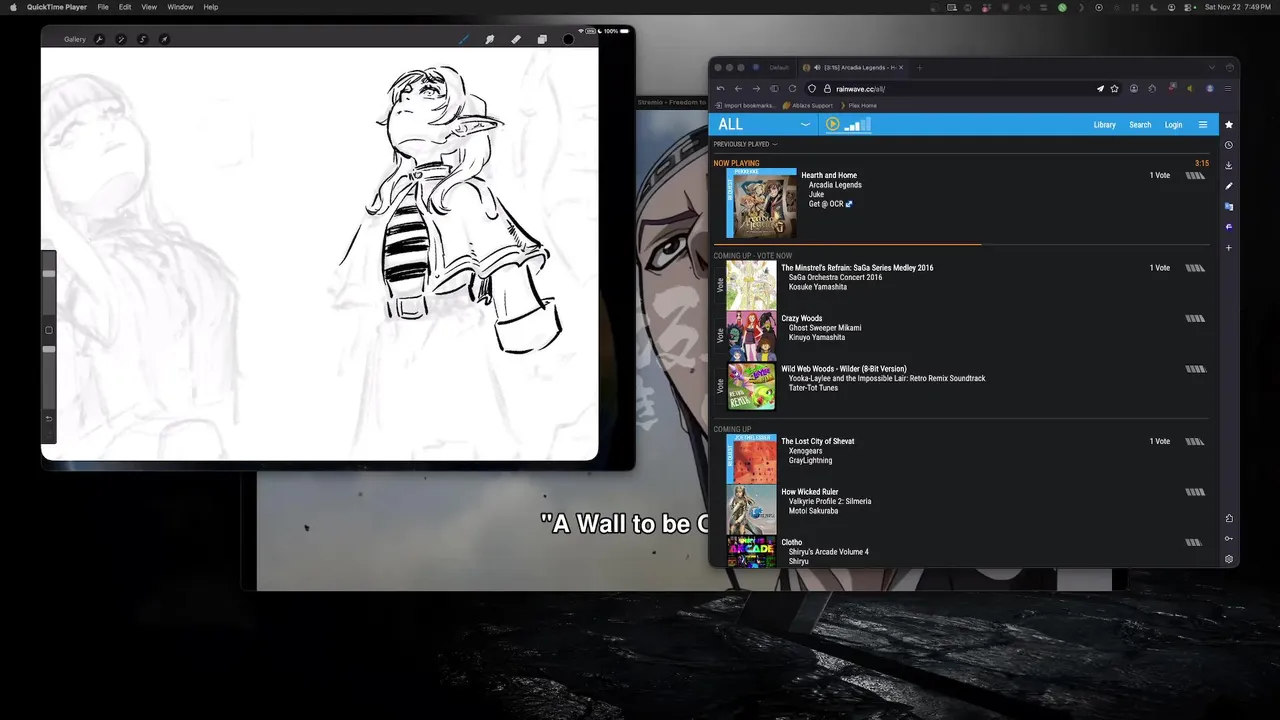Screen dimensions: 1280x720
Task: Open Rainwave Library
Action: pyautogui.click(x=1104, y=125)
